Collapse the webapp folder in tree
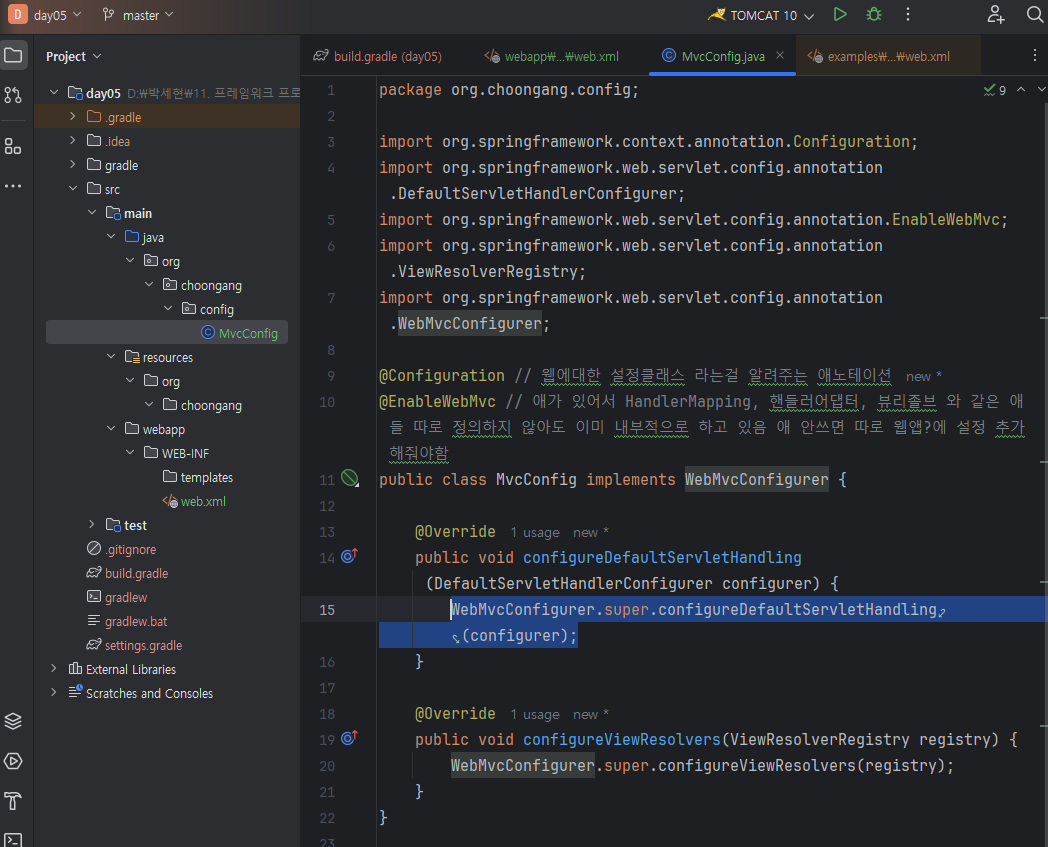The width and height of the screenshot is (1048, 847). pyautogui.click(x=110, y=429)
